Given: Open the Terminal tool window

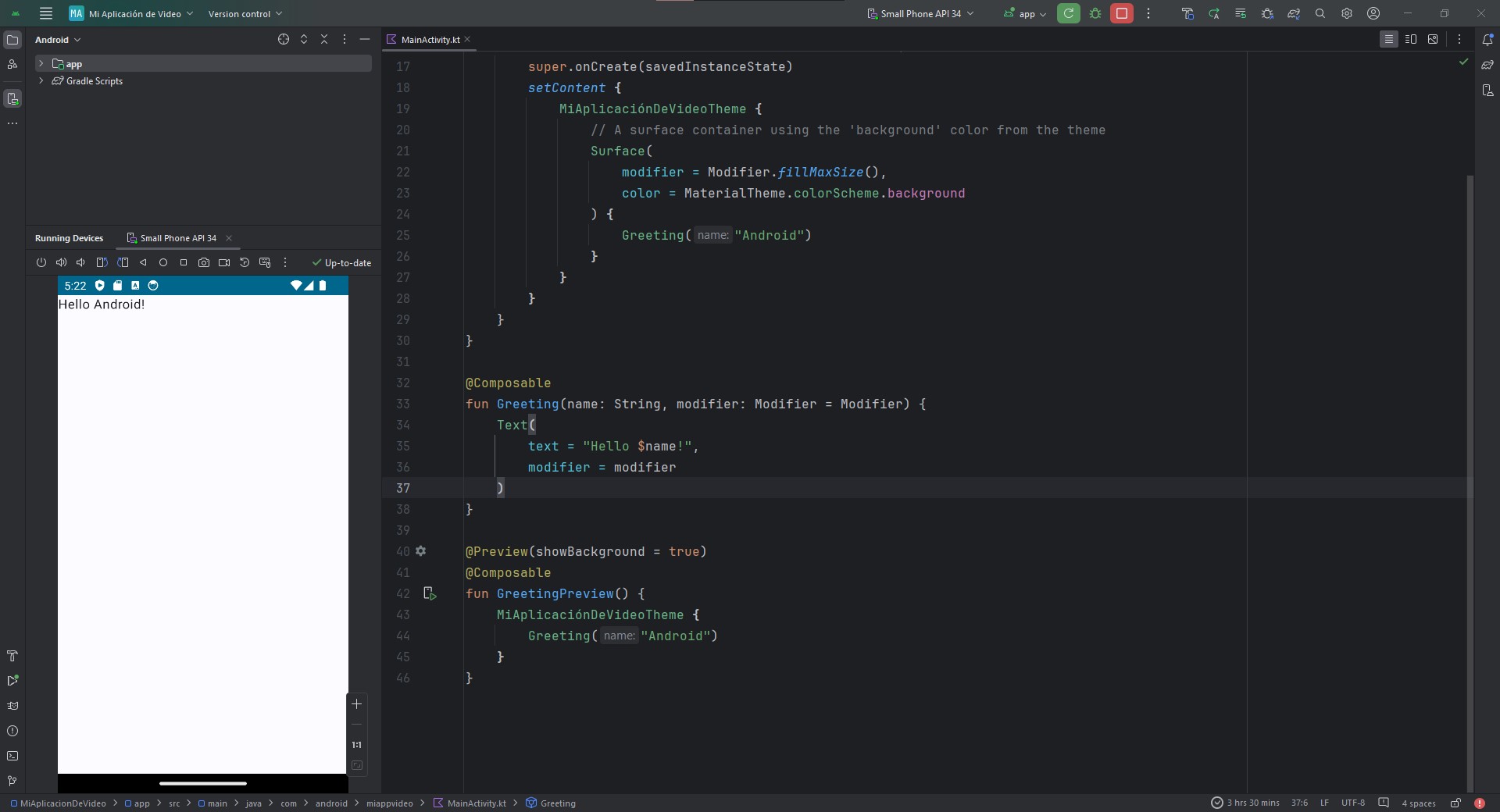Looking at the screenshot, I should pyautogui.click(x=12, y=756).
